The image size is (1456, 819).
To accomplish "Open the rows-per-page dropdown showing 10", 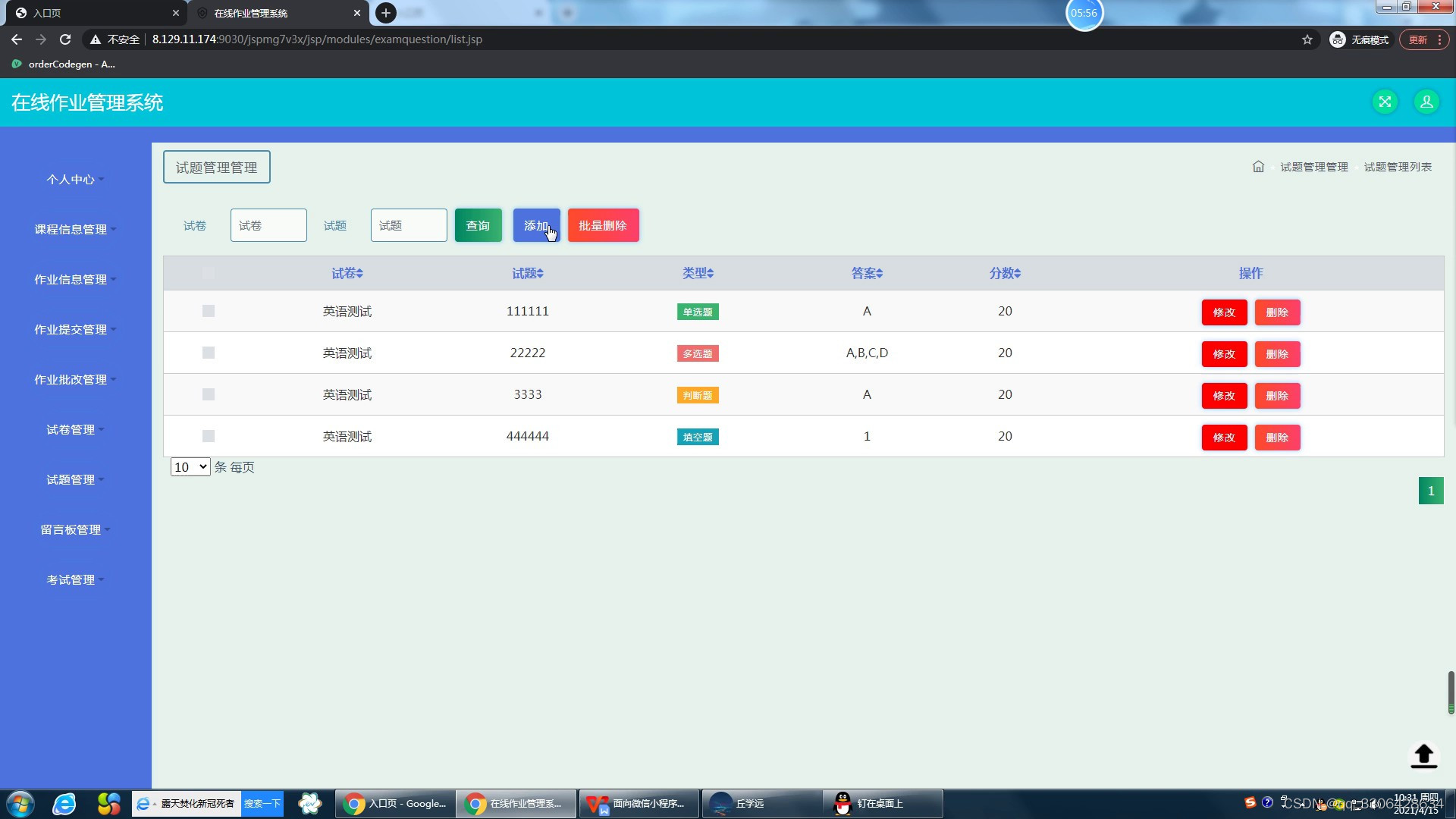I will point(190,467).
